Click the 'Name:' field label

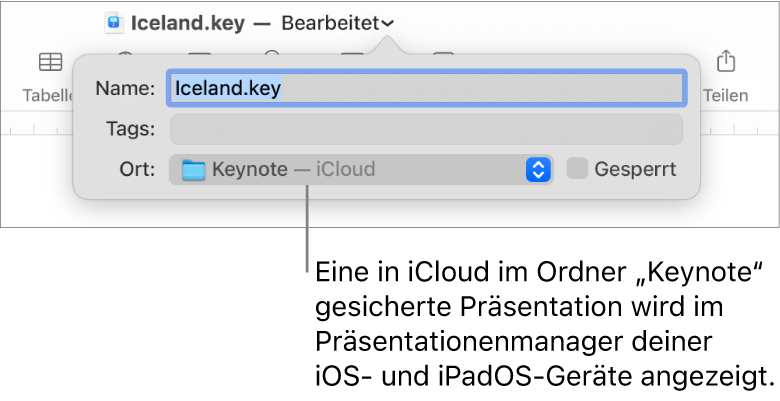tap(125, 88)
